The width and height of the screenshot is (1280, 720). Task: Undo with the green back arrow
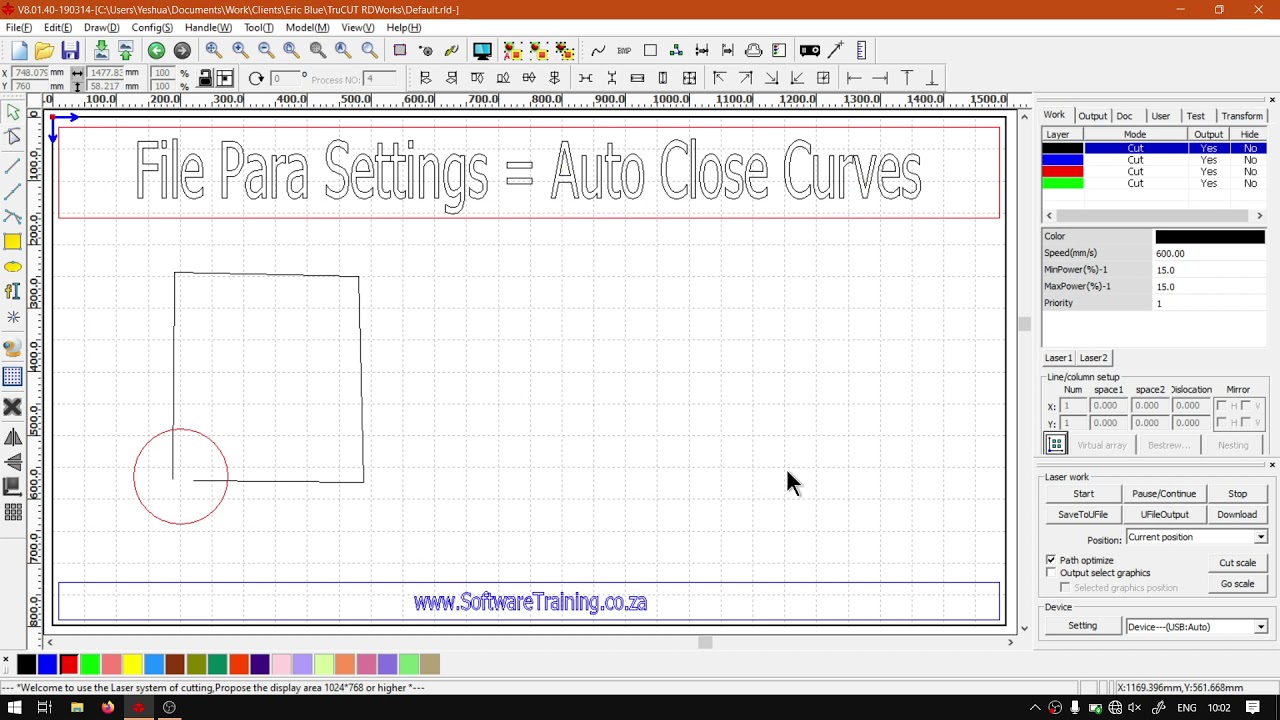click(x=157, y=51)
